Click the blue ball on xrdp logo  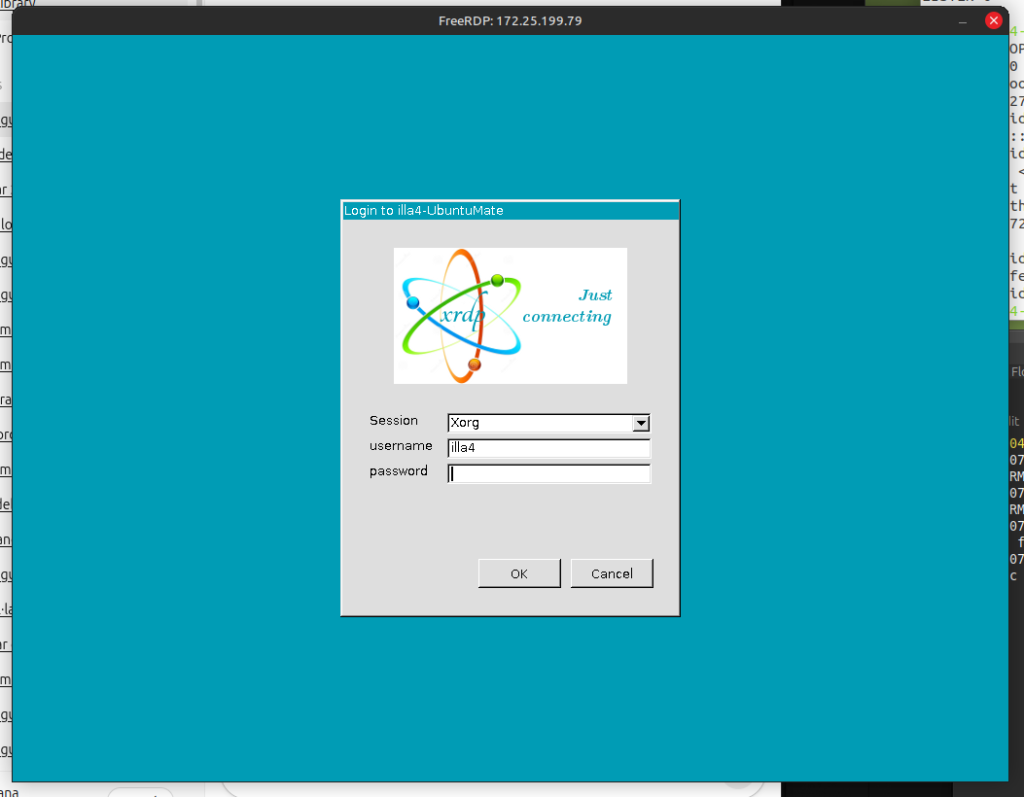pyautogui.click(x=412, y=302)
